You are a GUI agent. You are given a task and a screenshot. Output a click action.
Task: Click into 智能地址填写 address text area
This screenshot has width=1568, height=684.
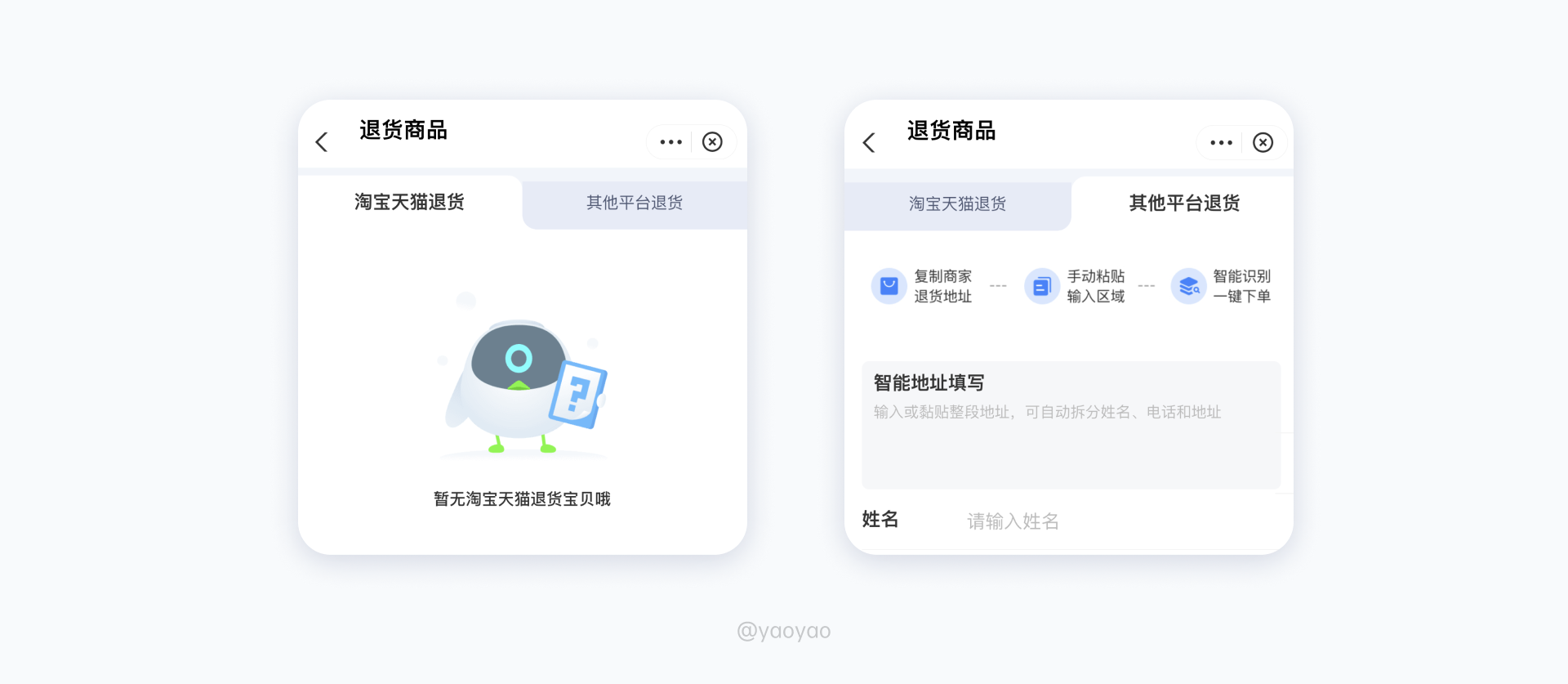1071,425
